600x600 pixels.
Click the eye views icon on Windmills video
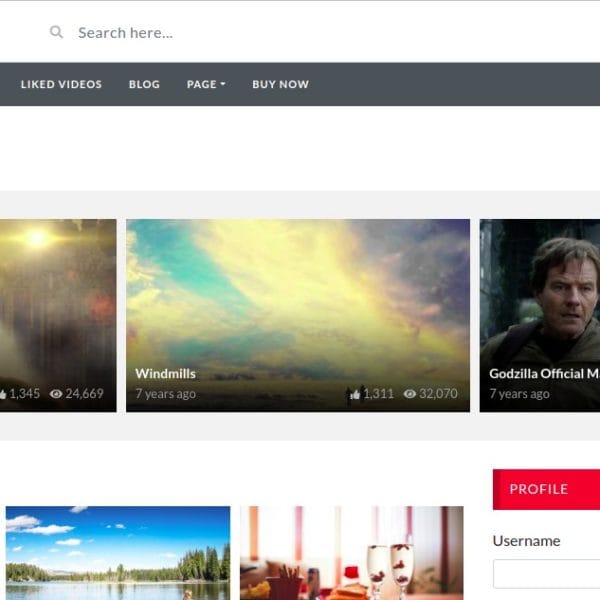410,394
